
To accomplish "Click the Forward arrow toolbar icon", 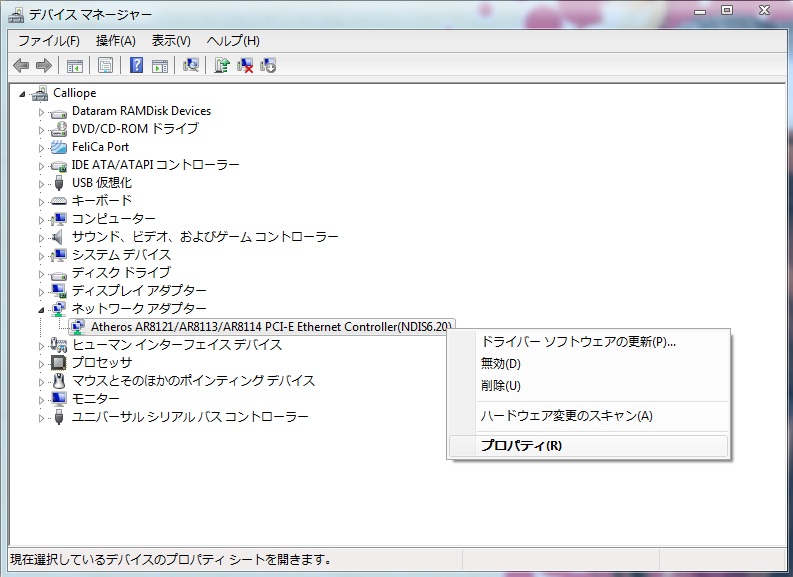I will [44, 65].
